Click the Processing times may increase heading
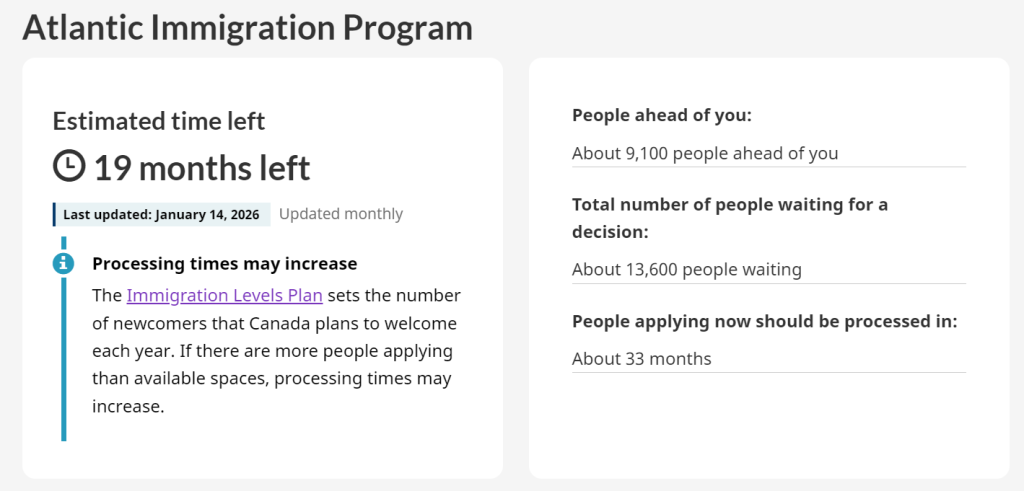 point(224,264)
